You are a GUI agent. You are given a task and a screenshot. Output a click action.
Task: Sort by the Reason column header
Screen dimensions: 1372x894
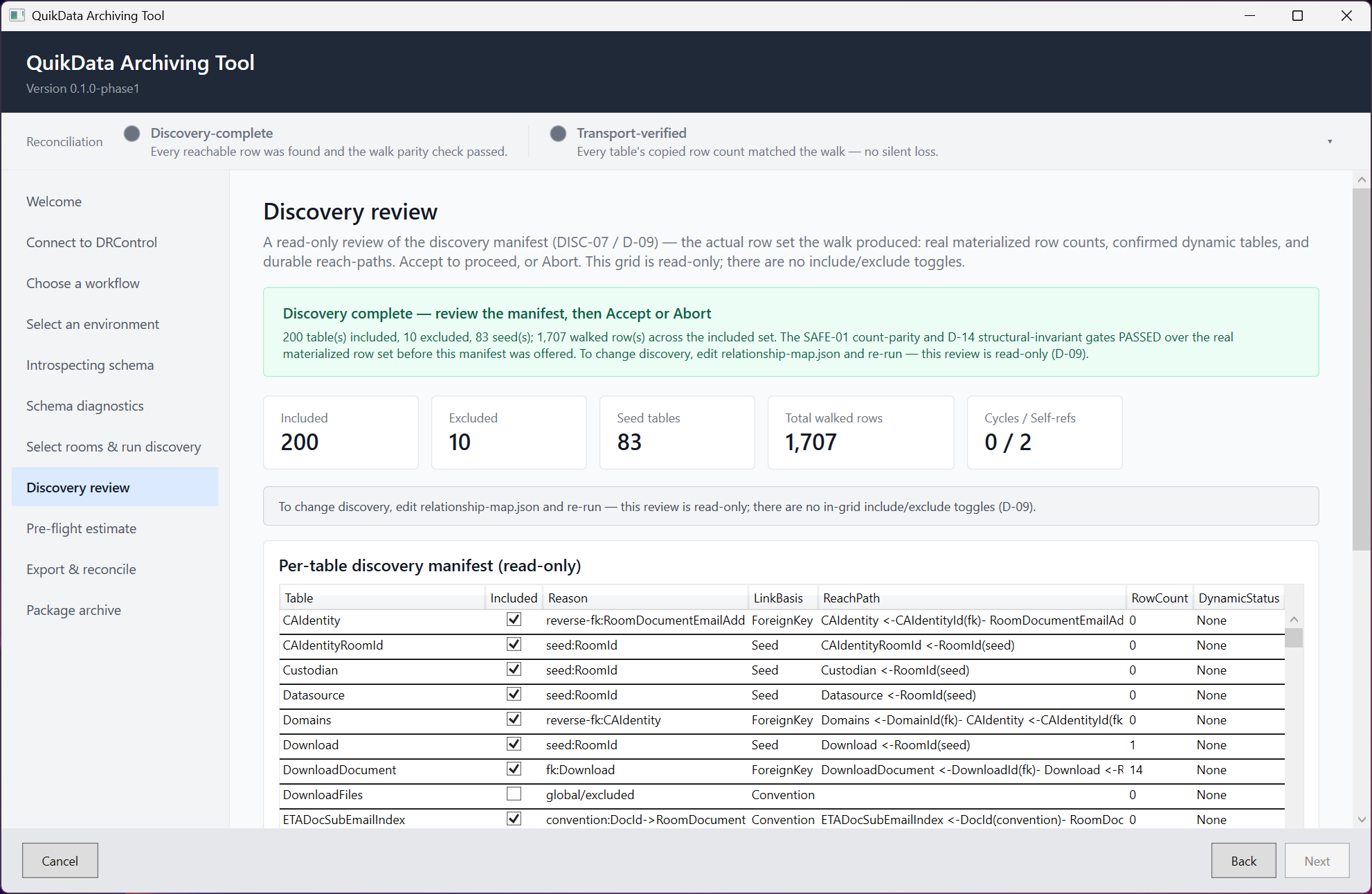645,598
